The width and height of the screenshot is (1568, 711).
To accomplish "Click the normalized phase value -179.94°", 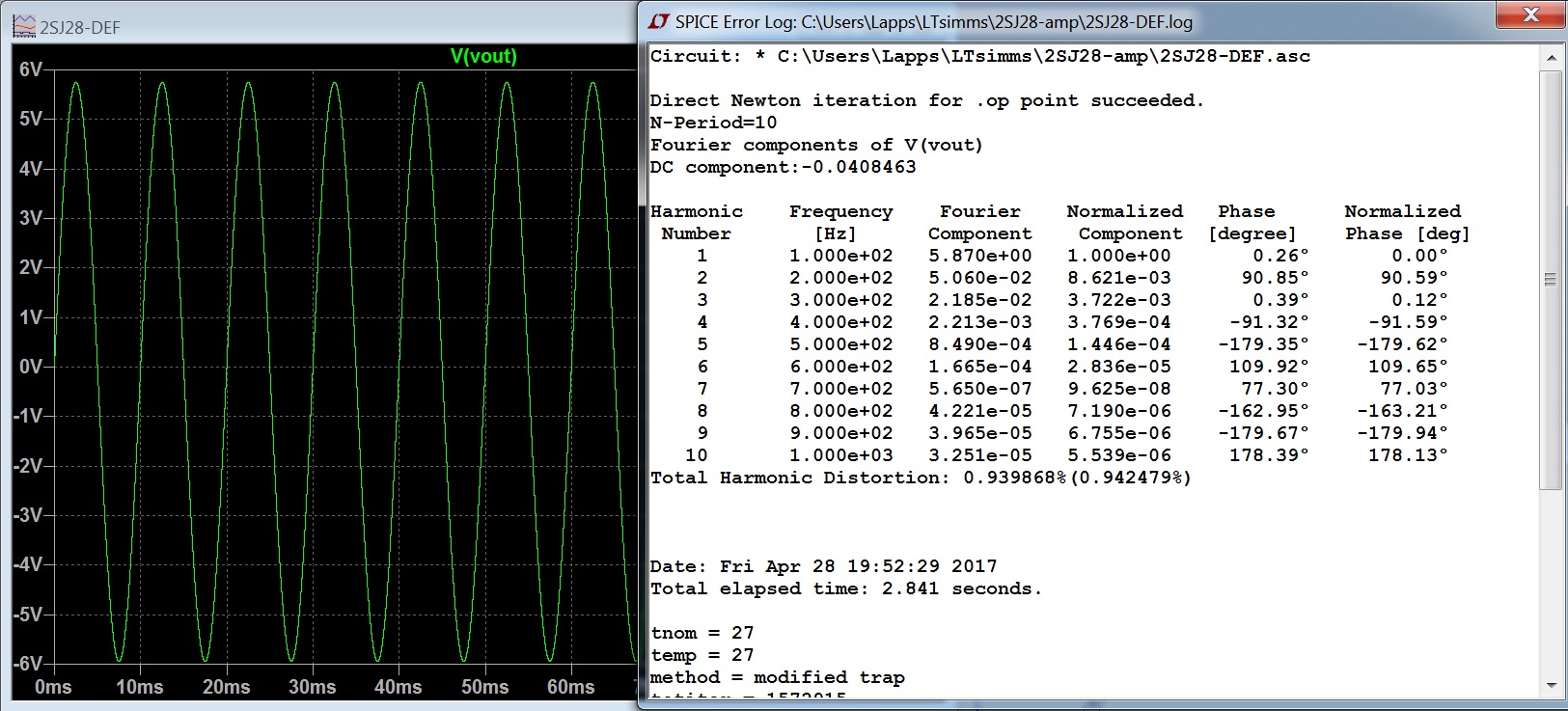I will (1402, 433).
